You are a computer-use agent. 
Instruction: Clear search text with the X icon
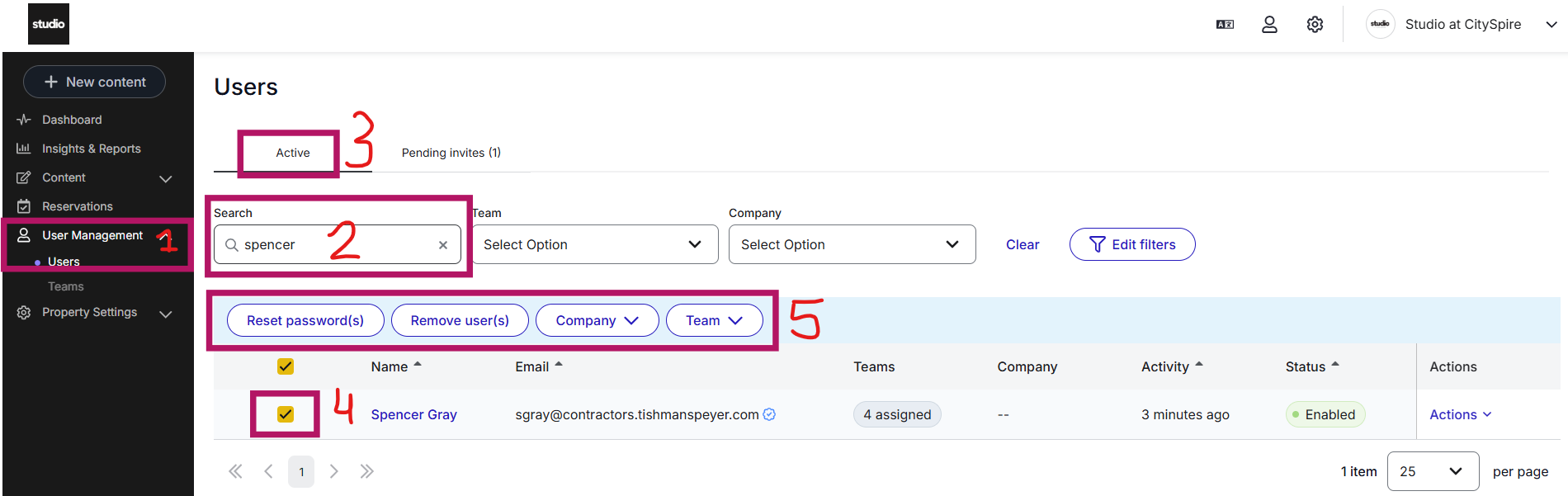pyautogui.click(x=443, y=245)
